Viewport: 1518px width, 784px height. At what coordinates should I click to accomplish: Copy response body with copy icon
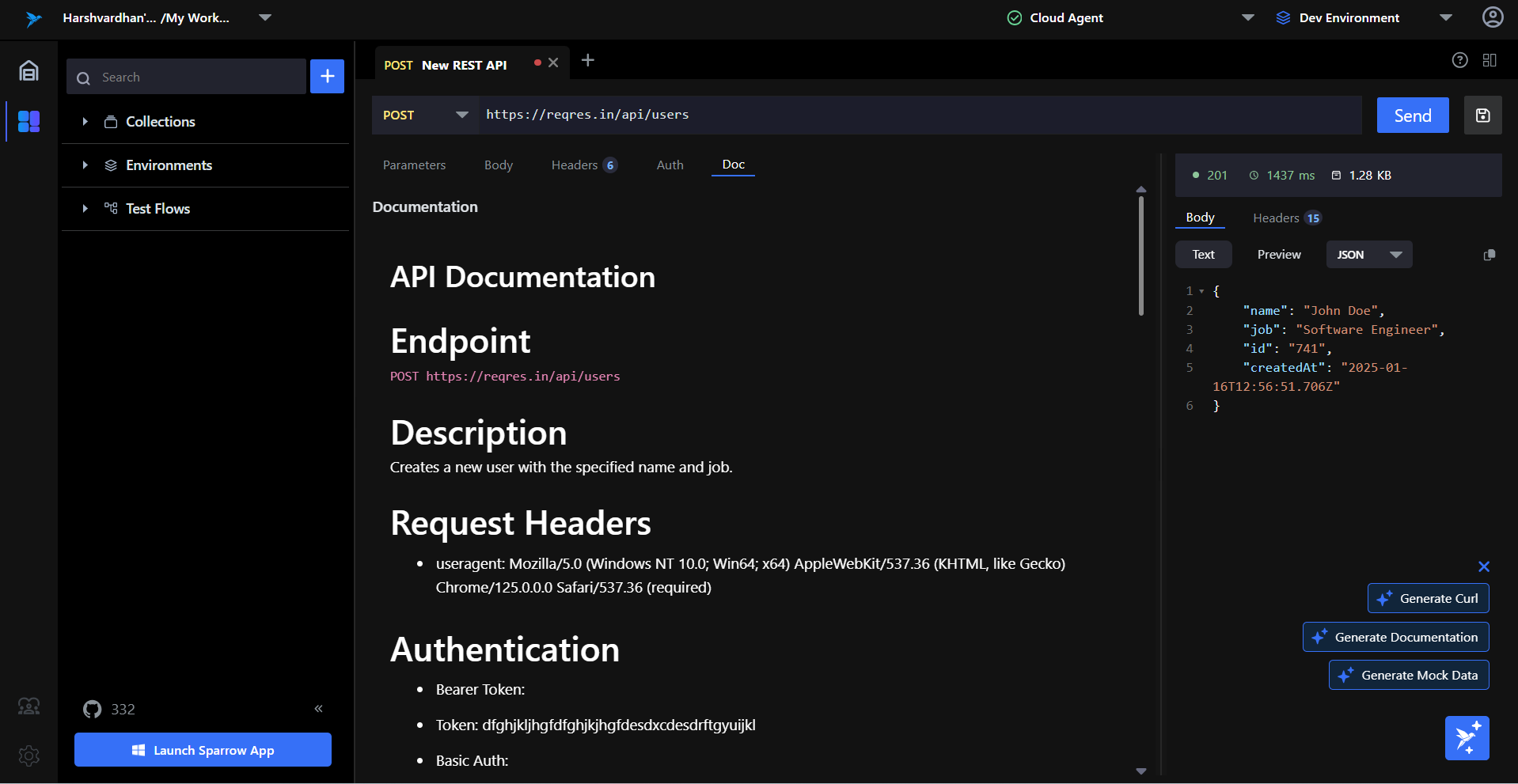(1489, 255)
